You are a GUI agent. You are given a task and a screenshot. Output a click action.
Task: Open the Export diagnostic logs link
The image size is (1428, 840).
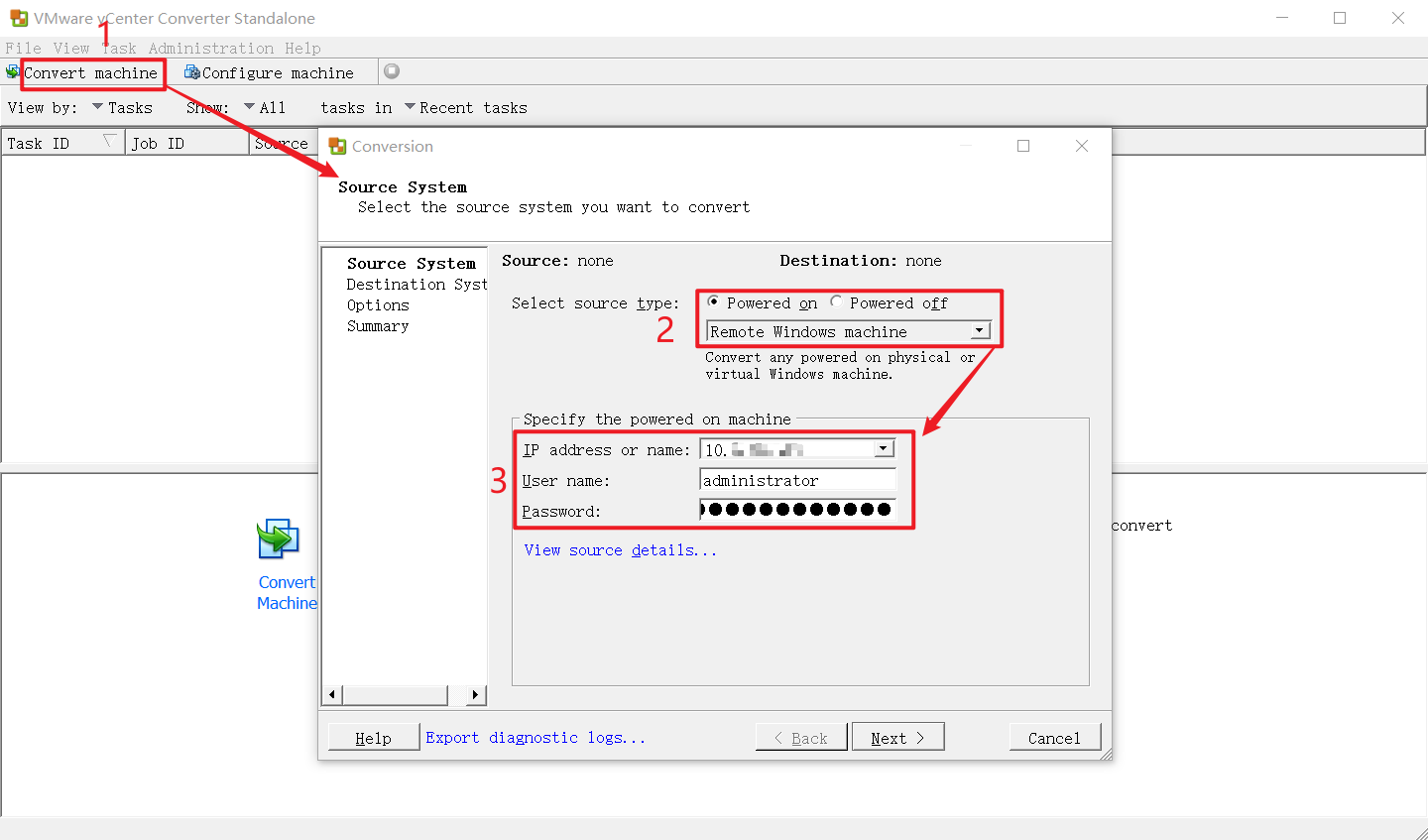pyautogui.click(x=535, y=737)
